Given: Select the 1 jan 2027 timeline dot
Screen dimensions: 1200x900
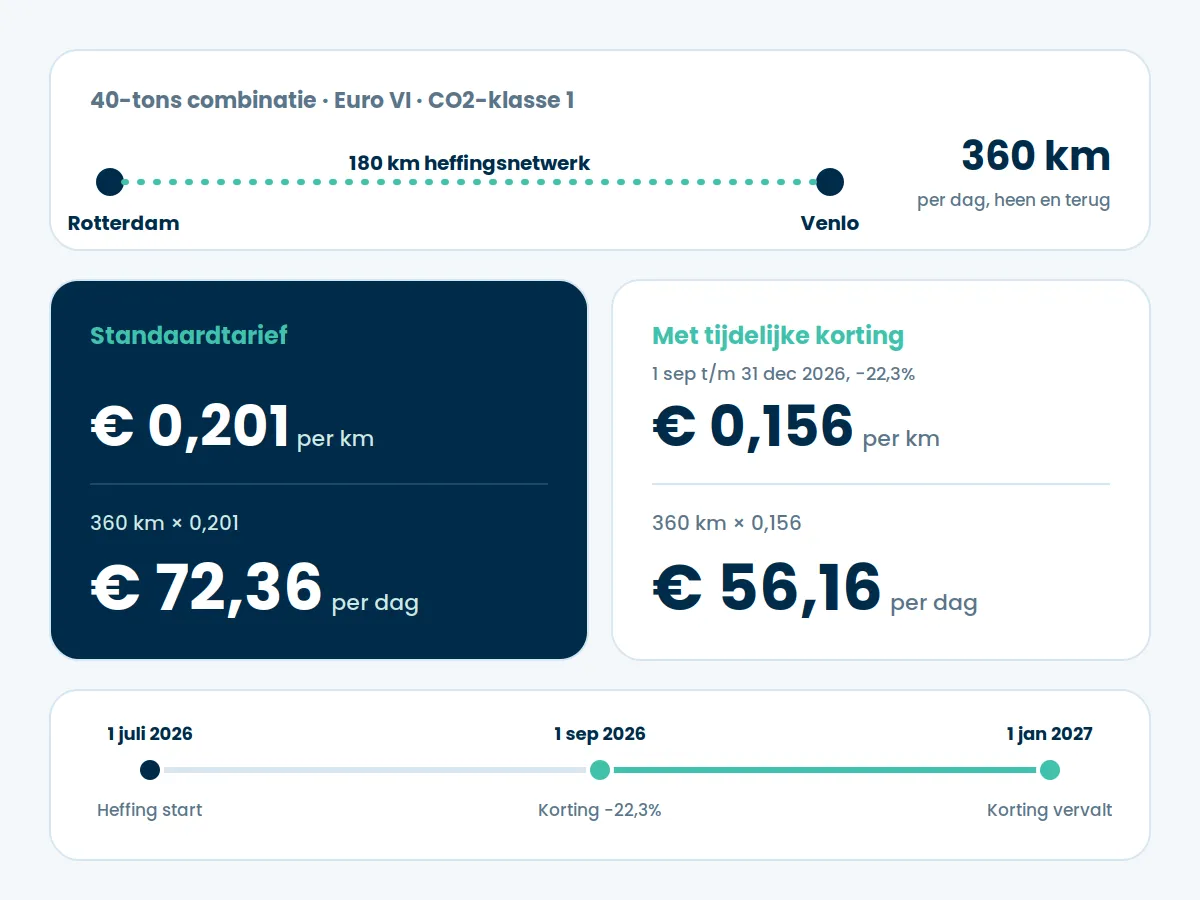Looking at the screenshot, I should 1050,770.
